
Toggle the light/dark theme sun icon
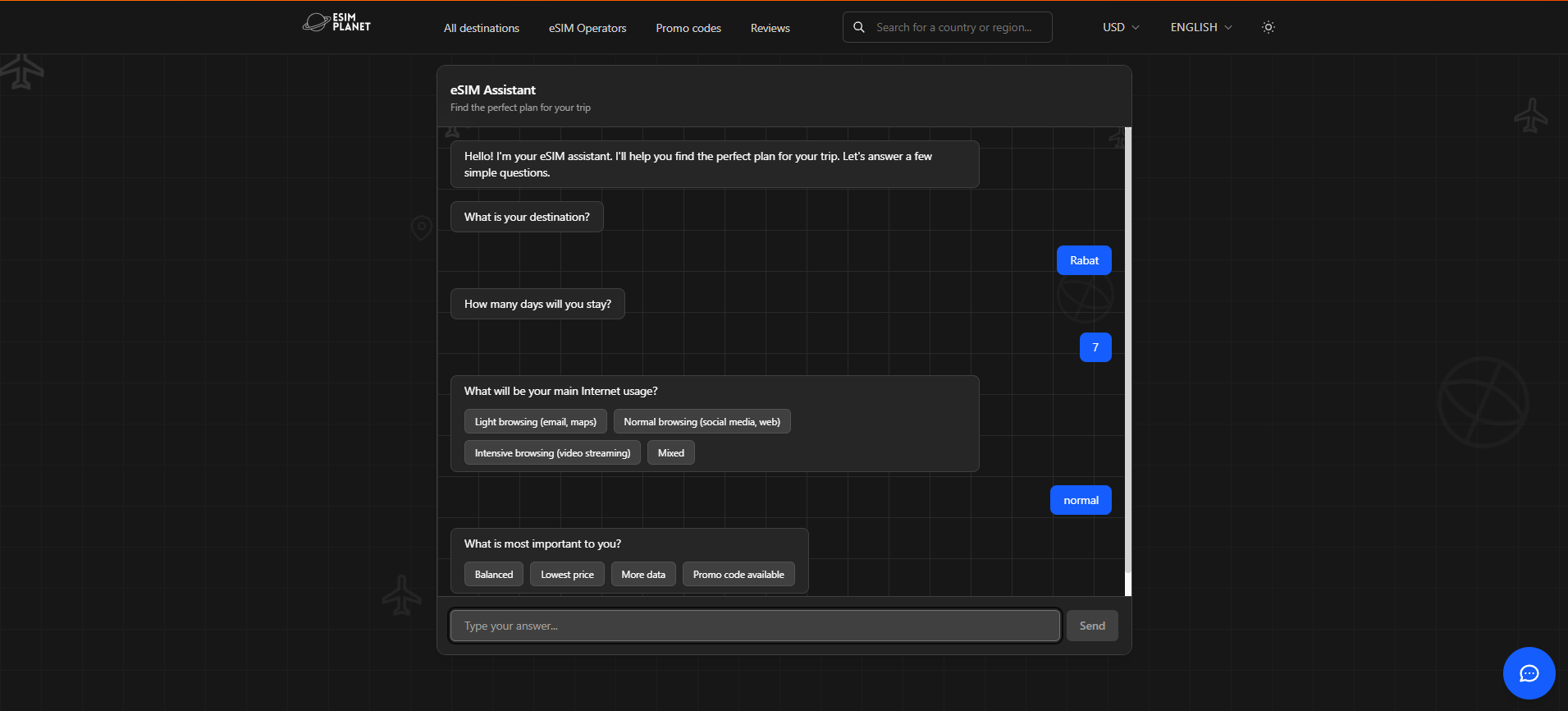click(1268, 27)
